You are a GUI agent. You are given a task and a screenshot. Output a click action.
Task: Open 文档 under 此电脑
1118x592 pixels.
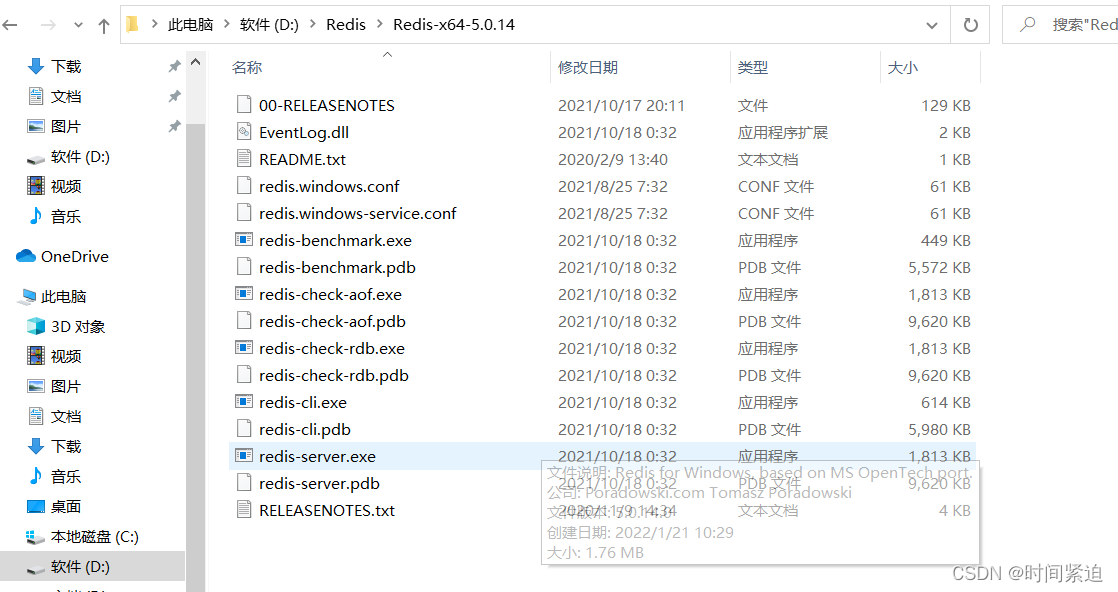[x=66, y=416]
